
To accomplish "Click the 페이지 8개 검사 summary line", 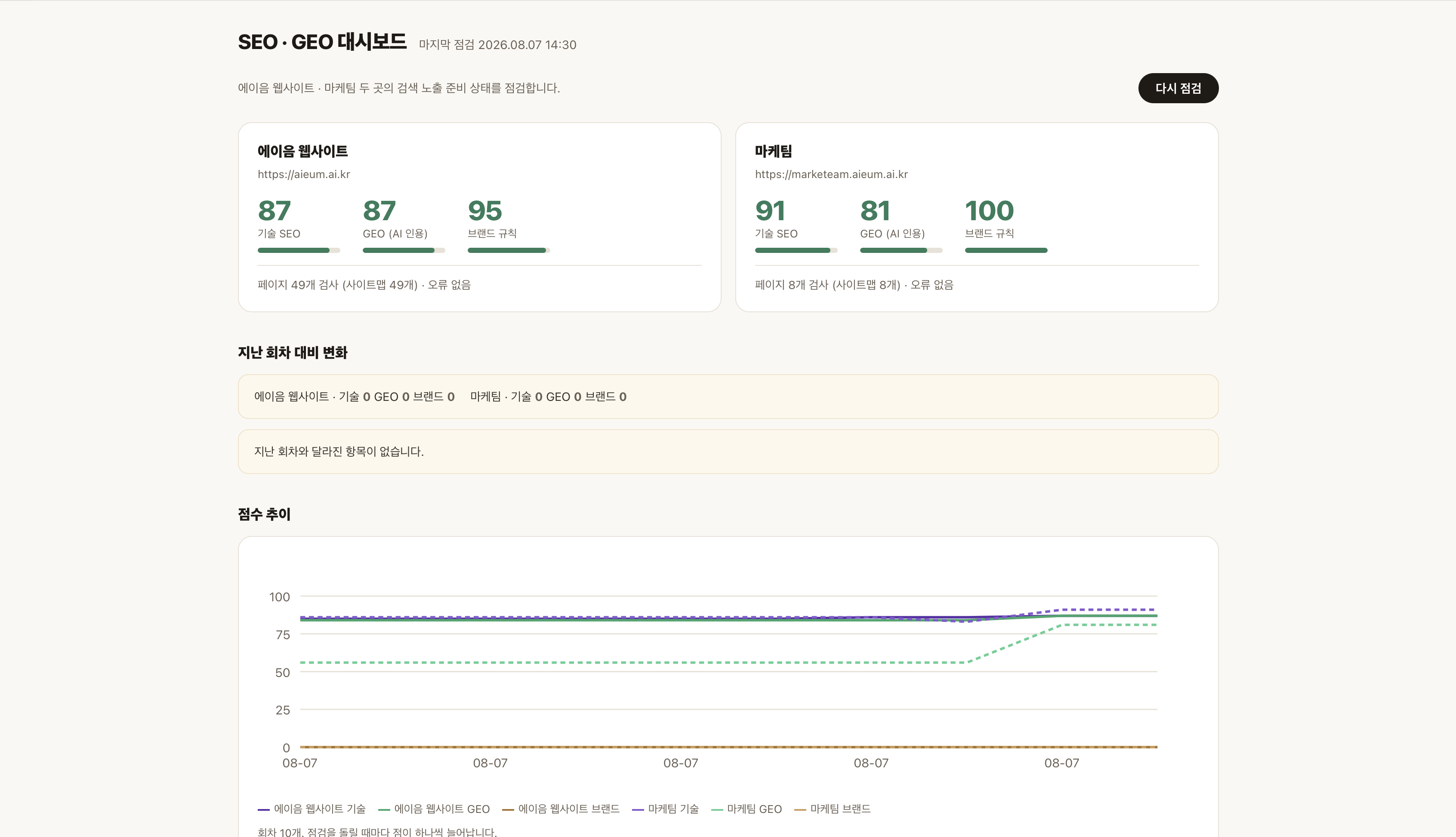I will (854, 285).
